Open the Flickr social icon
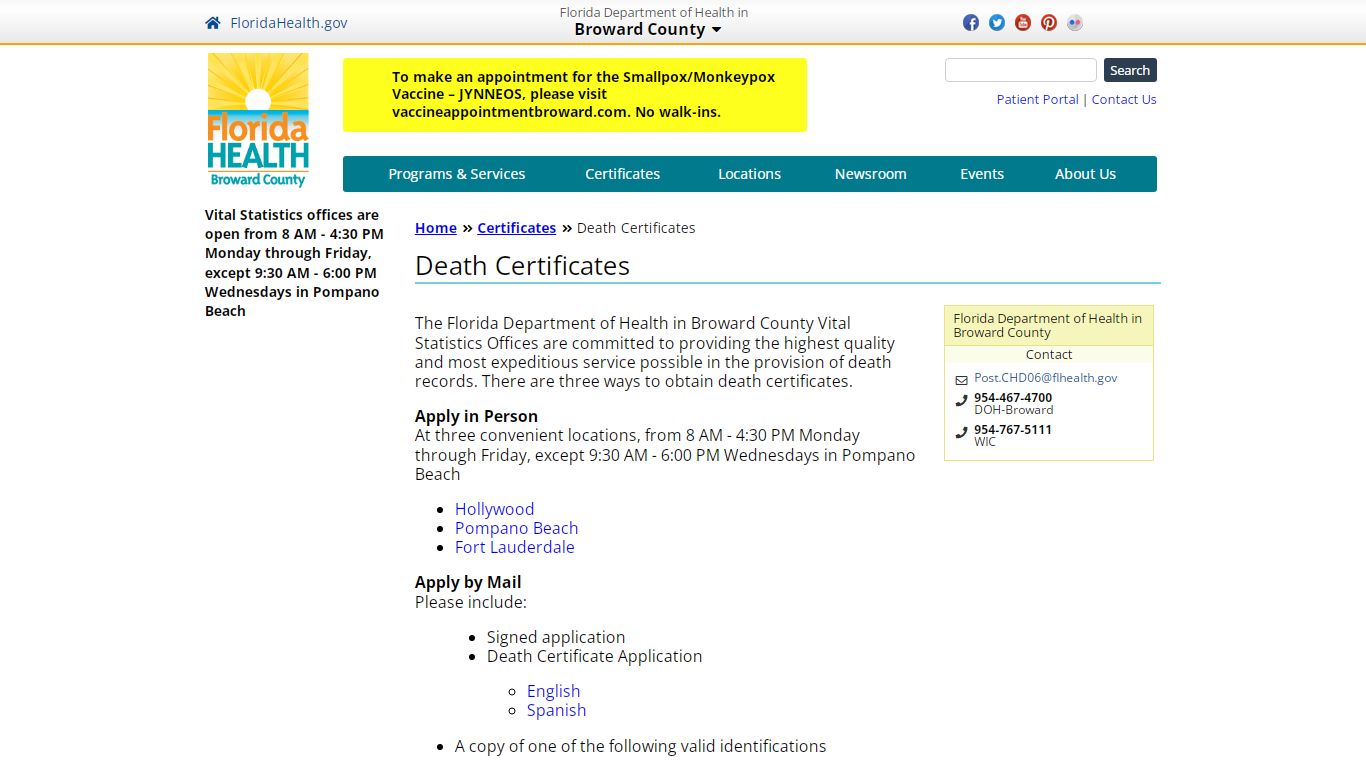The width and height of the screenshot is (1366, 768). 1075,23
